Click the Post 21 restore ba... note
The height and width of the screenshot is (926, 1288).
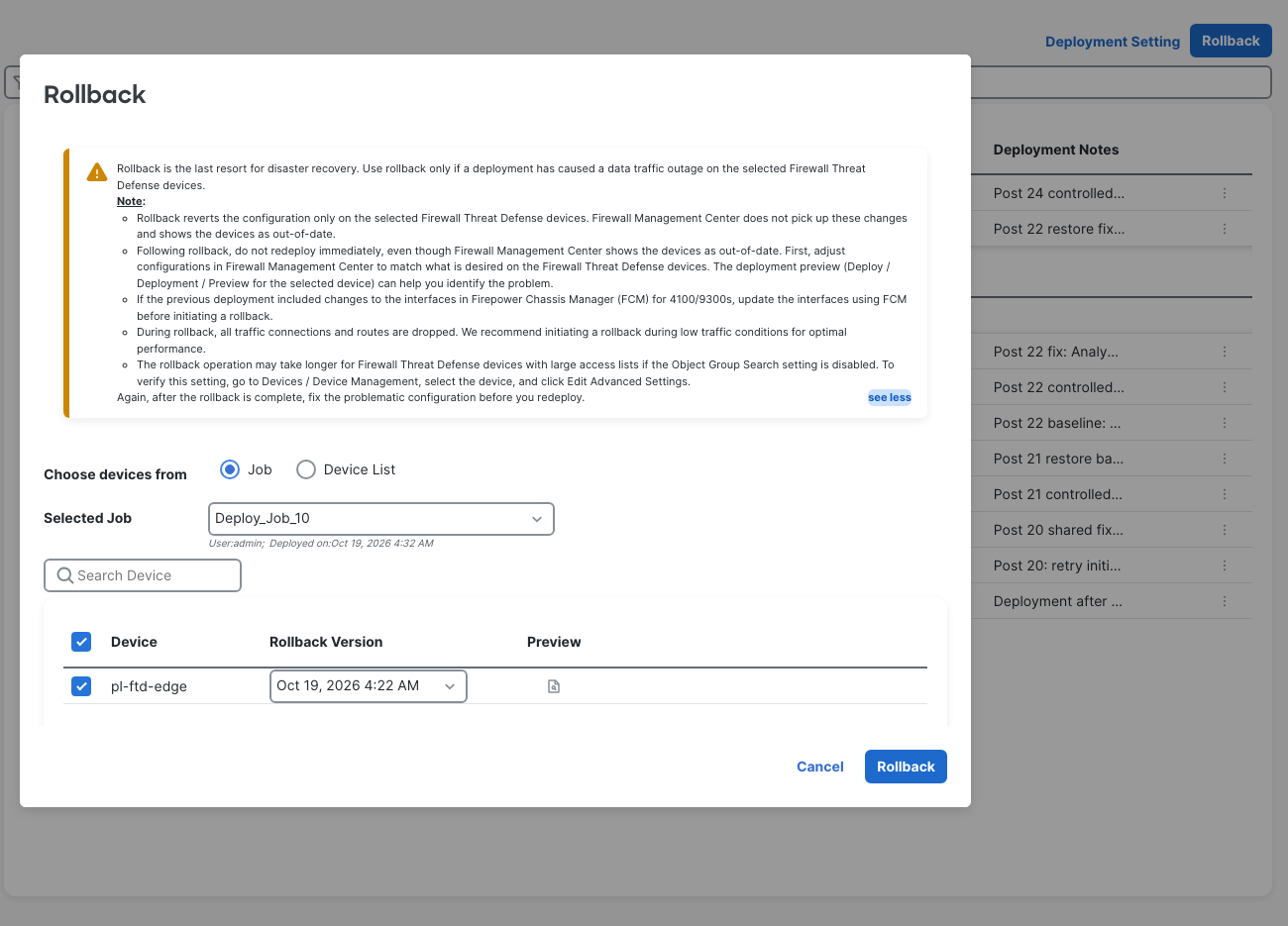point(1058,459)
